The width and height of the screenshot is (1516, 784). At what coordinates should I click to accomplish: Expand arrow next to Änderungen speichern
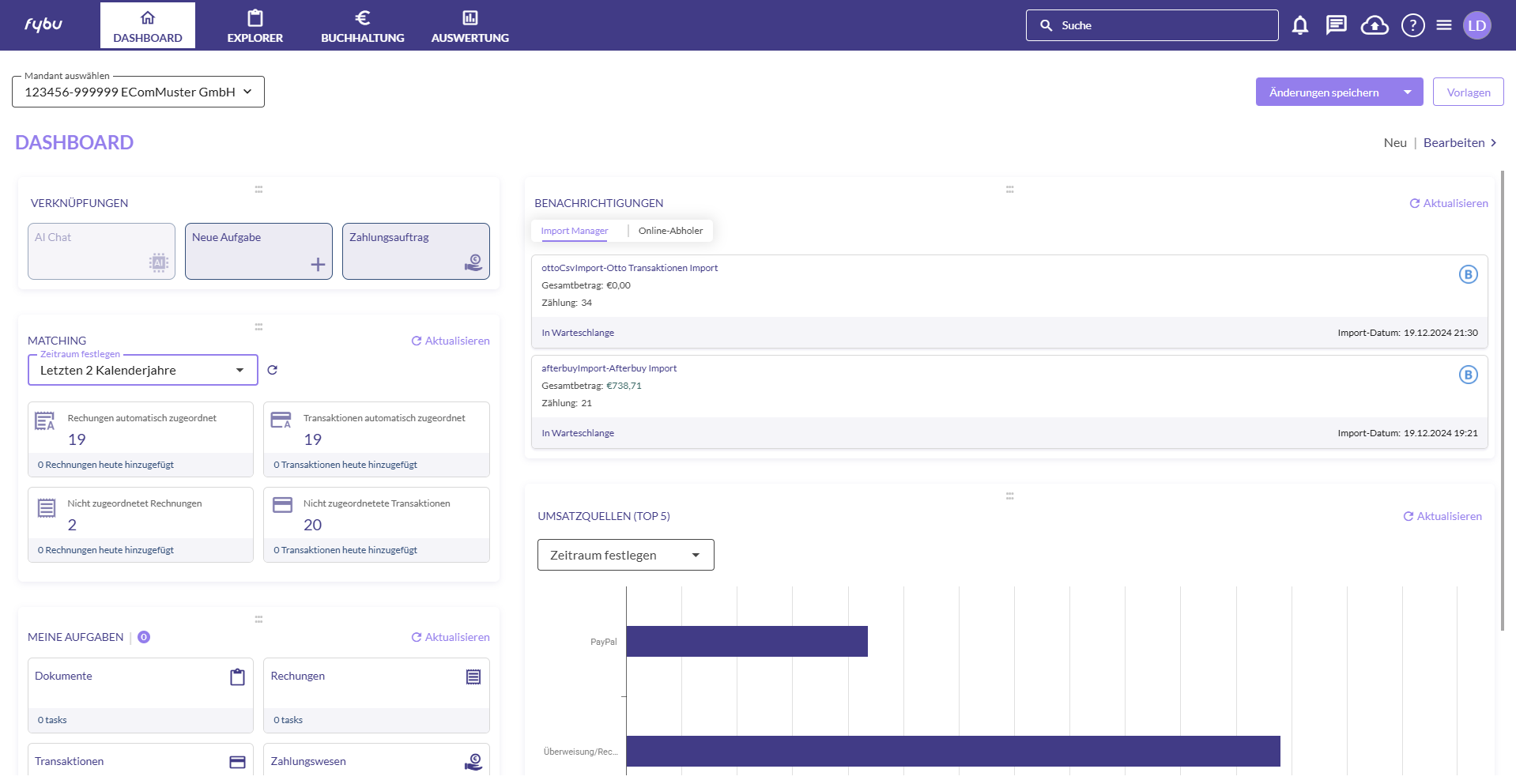click(x=1408, y=92)
